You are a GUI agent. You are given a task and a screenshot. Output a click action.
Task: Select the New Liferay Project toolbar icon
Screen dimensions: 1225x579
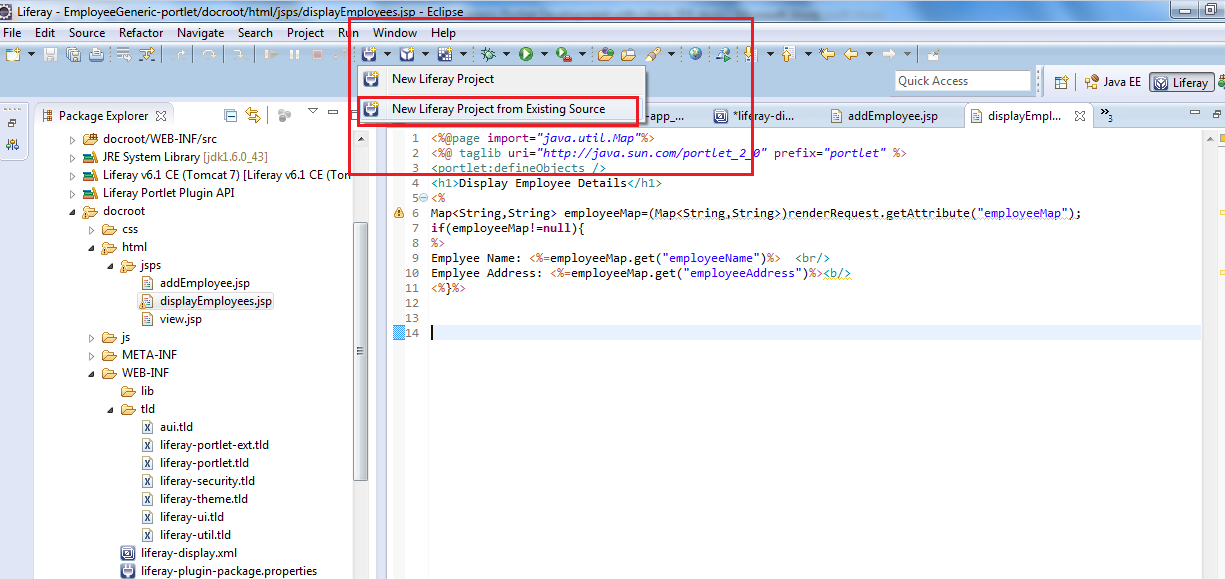click(x=371, y=53)
